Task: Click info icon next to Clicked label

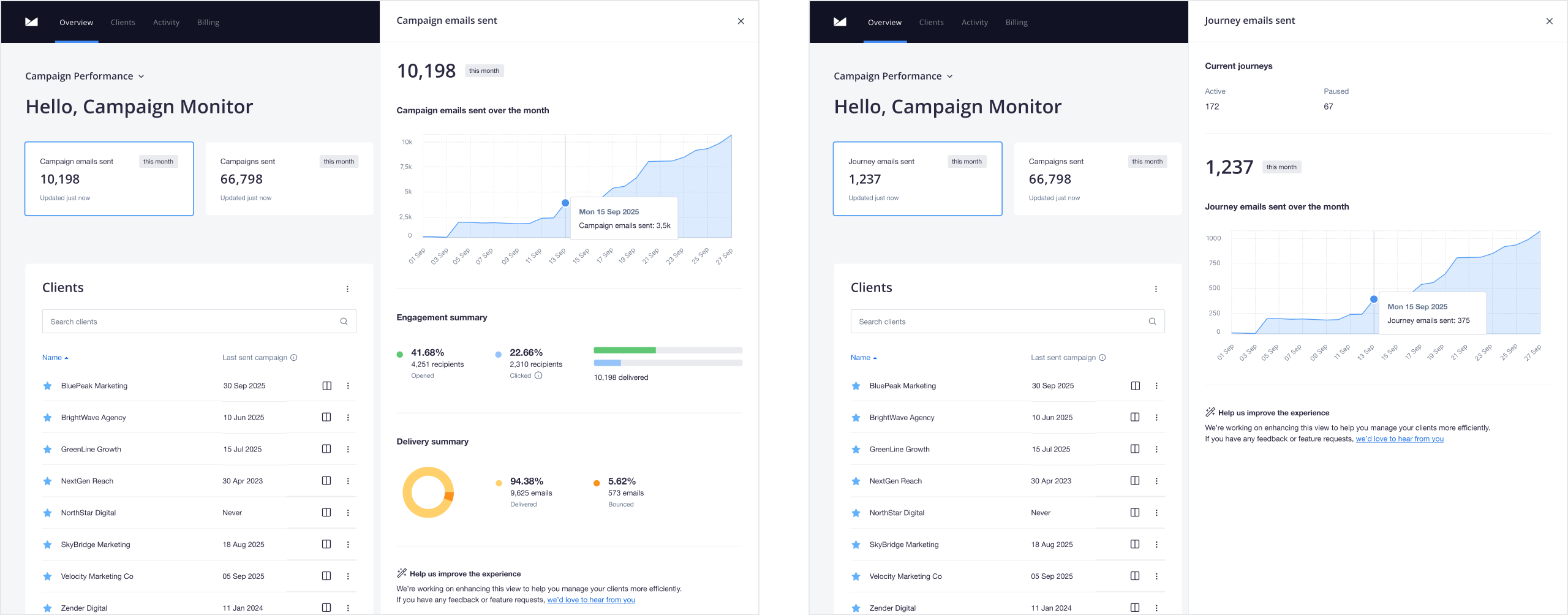Action: click(x=538, y=376)
